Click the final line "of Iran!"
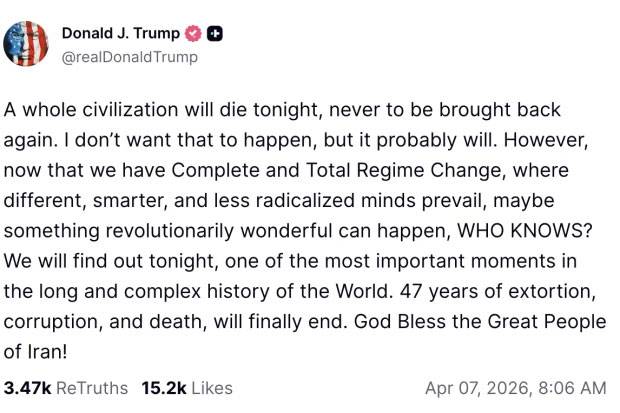 point(40,352)
